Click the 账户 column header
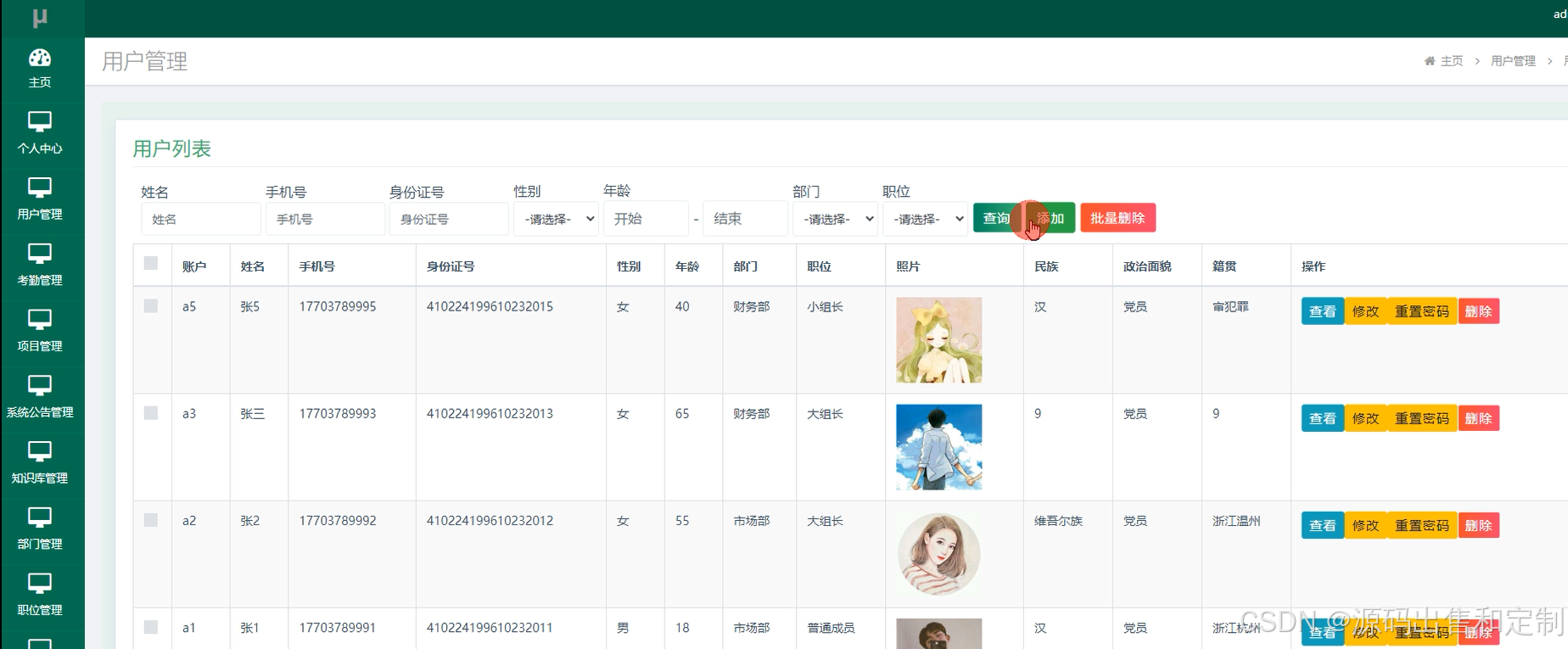 point(194,266)
